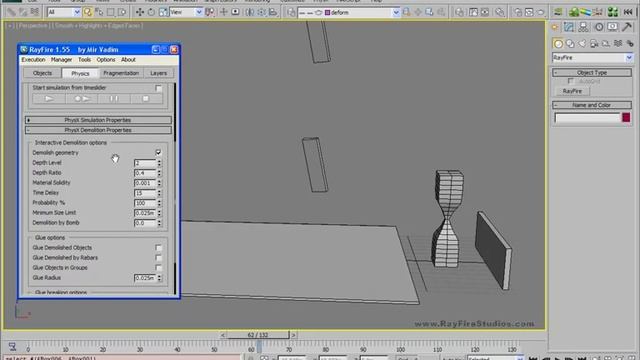Image resolution: width=640 pixels, height=360 pixels.
Task: Enable Glue Demolished Objects checkbox
Action: pyautogui.click(x=158, y=248)
